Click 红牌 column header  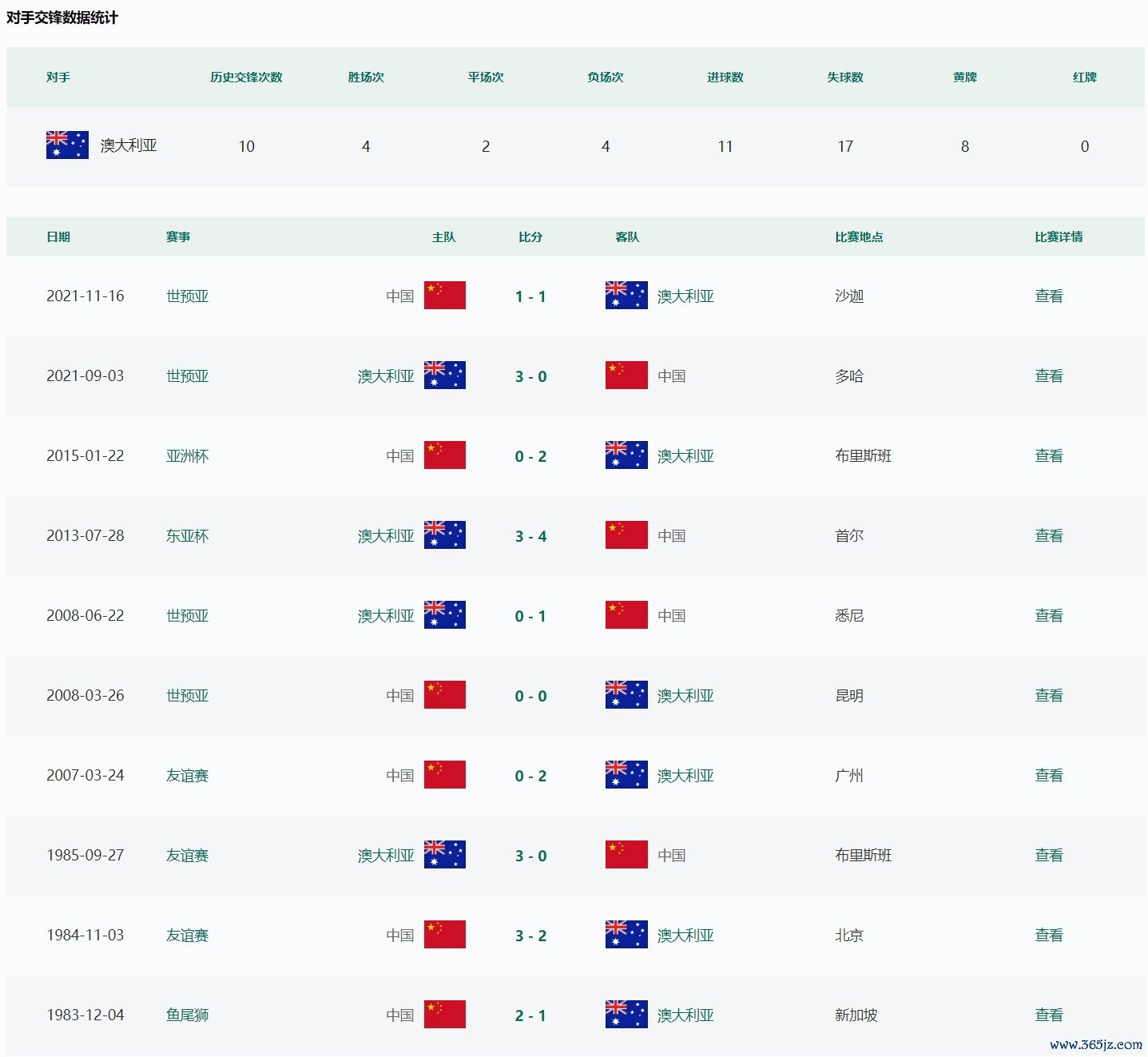[x=1085, y=77]
